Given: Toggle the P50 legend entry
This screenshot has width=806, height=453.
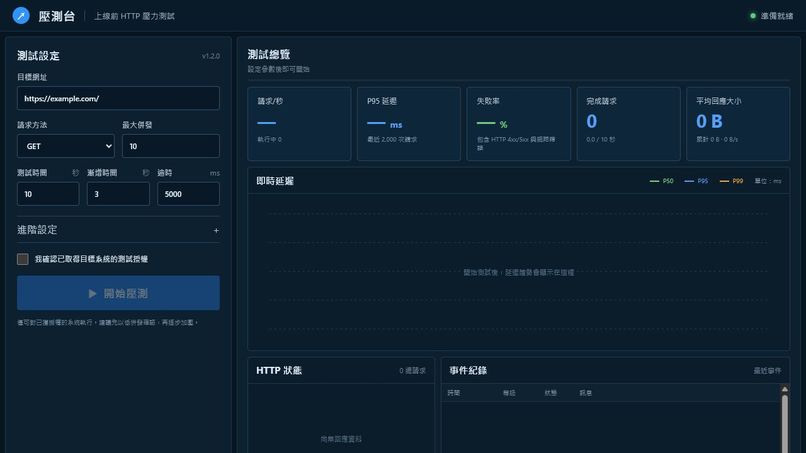Looking at the screenshot, I should [x=662, y=181].
